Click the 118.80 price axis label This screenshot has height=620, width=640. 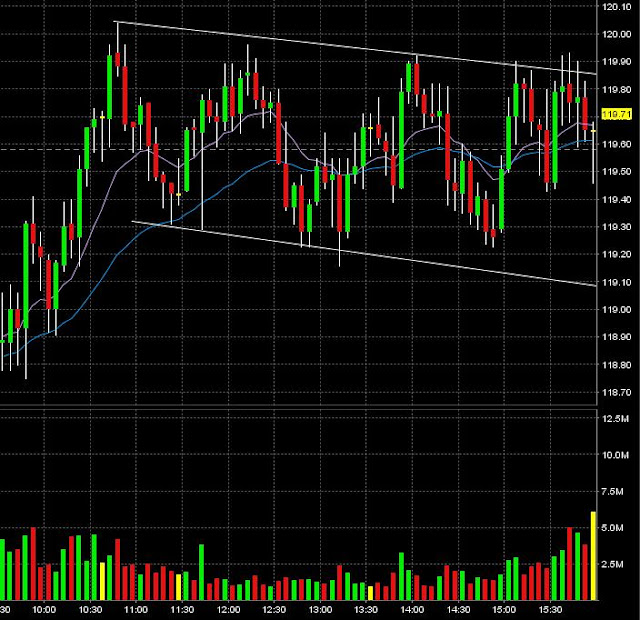pos(616,364)
